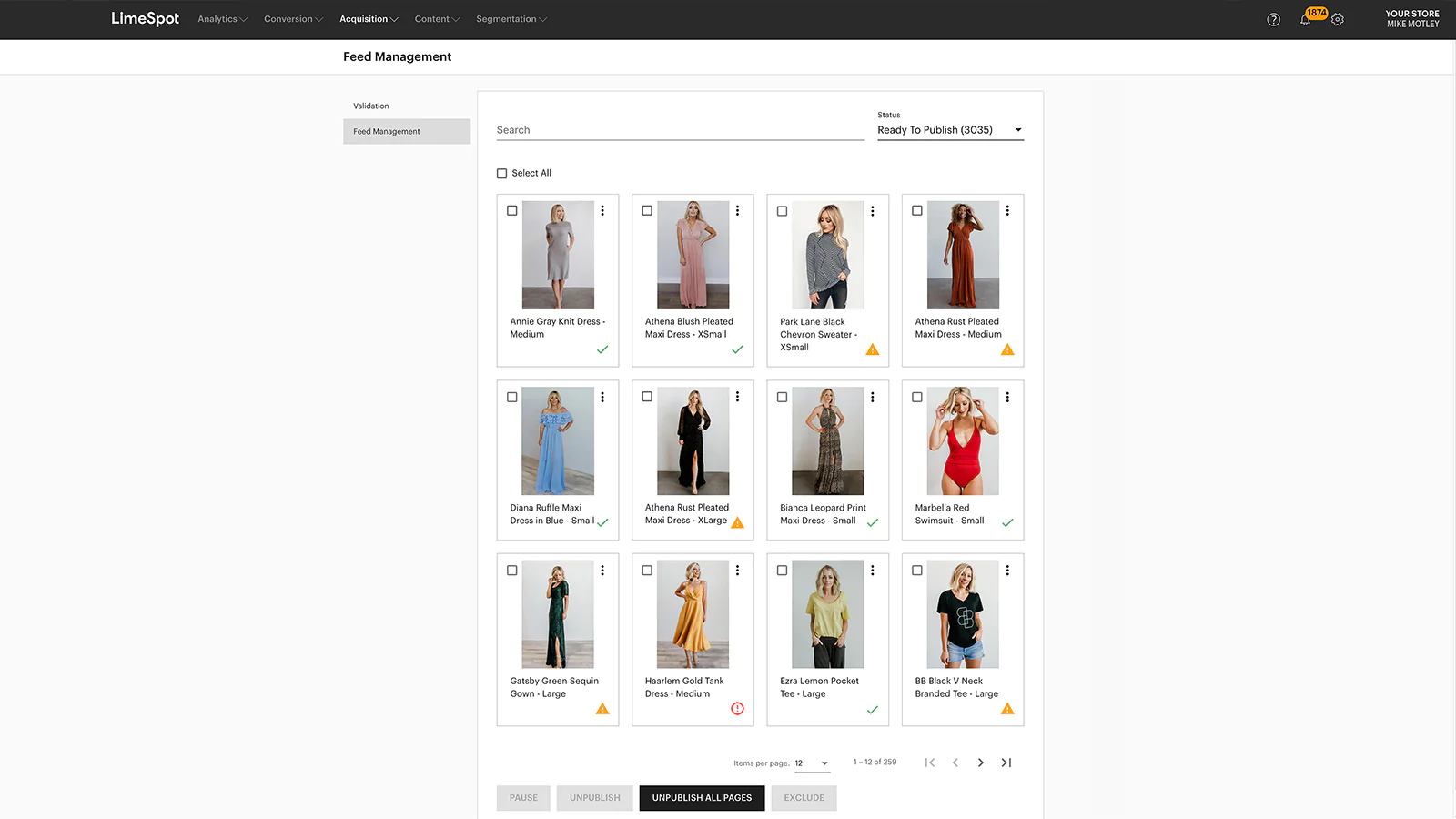Open the settings gear icon
Image resolution: width=1456 pixels, height=819 pixels.
click(x=1337, y=20)
